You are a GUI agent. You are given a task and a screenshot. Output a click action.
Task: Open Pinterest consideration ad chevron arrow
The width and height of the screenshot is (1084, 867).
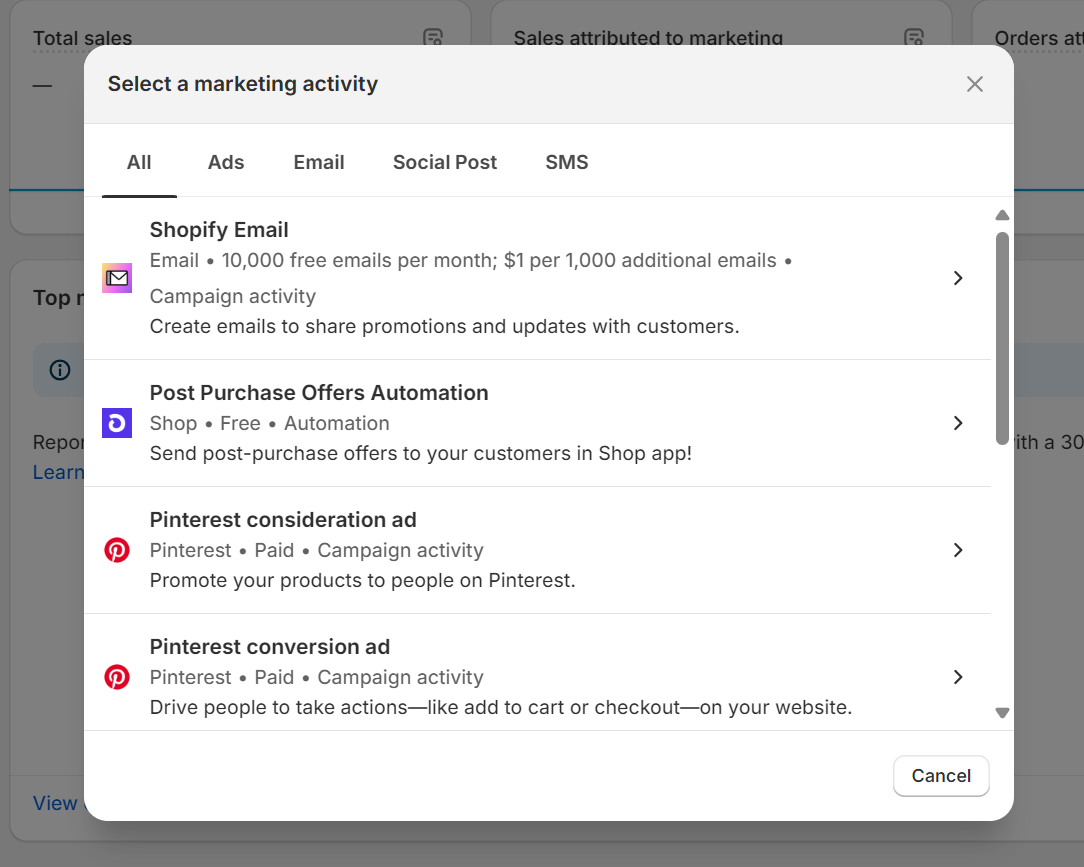(958, 550)
